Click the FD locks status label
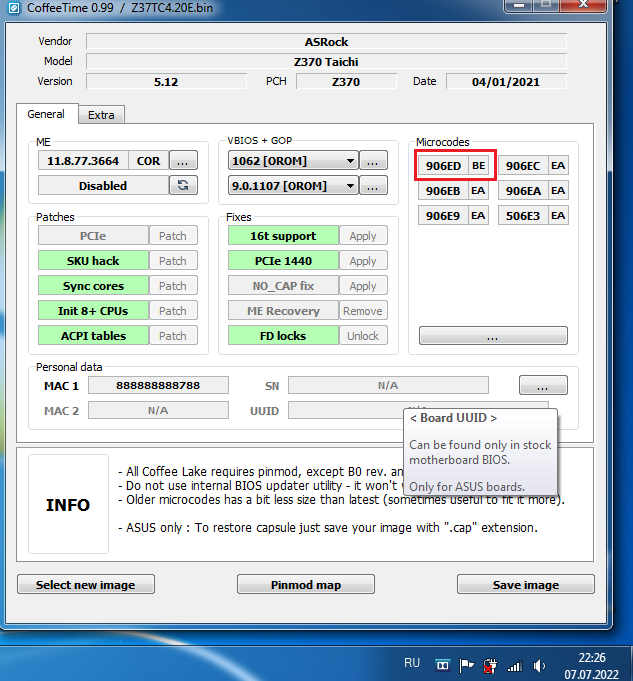 (283, 336)
